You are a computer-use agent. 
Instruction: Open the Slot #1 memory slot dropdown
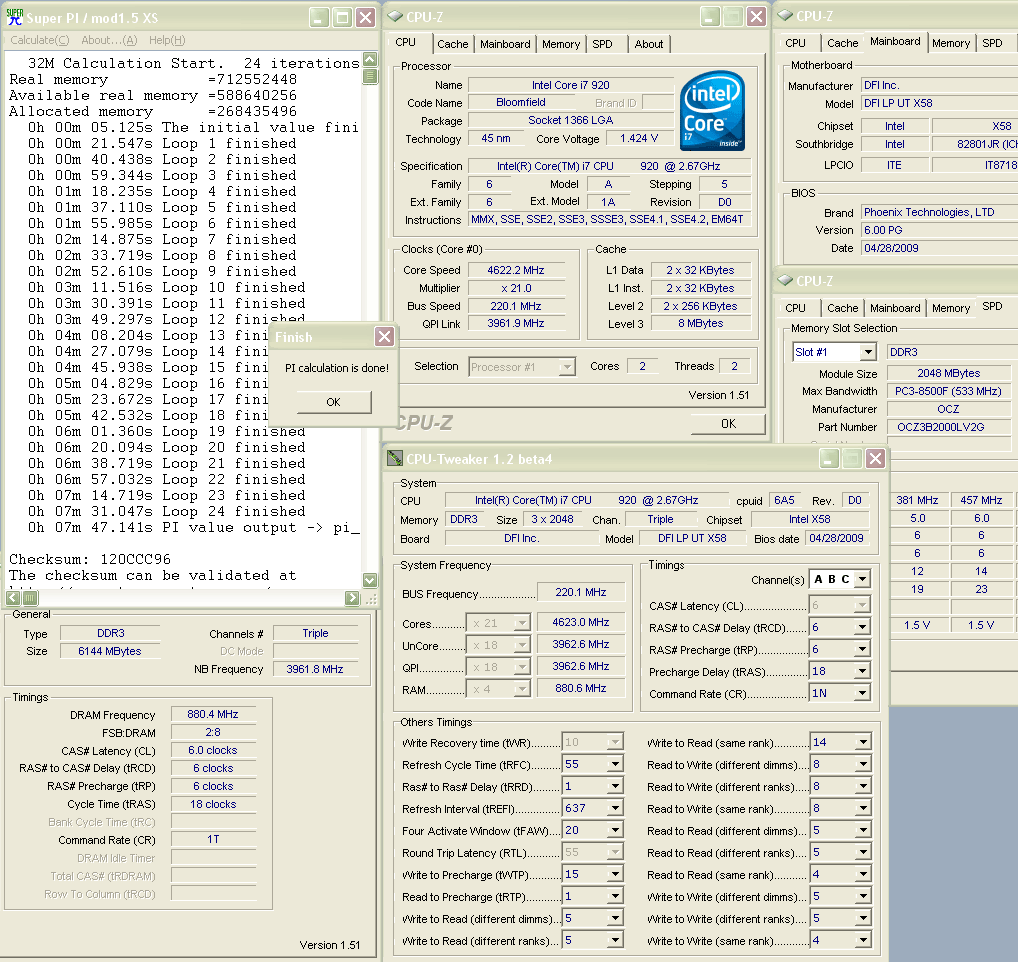[x=868, y=352]
